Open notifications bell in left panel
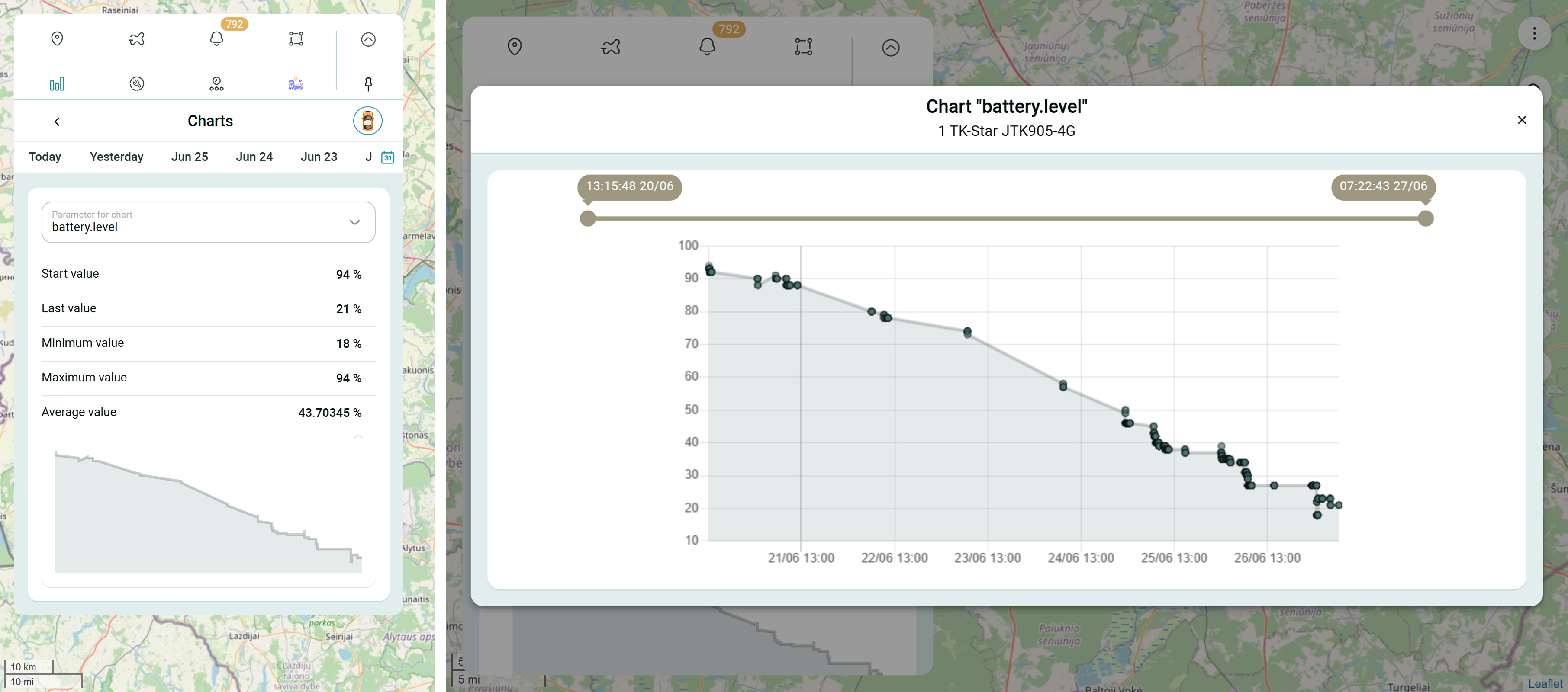Image resolution: width=1568 pixels, height=692 pixels. tap(217, 39)
